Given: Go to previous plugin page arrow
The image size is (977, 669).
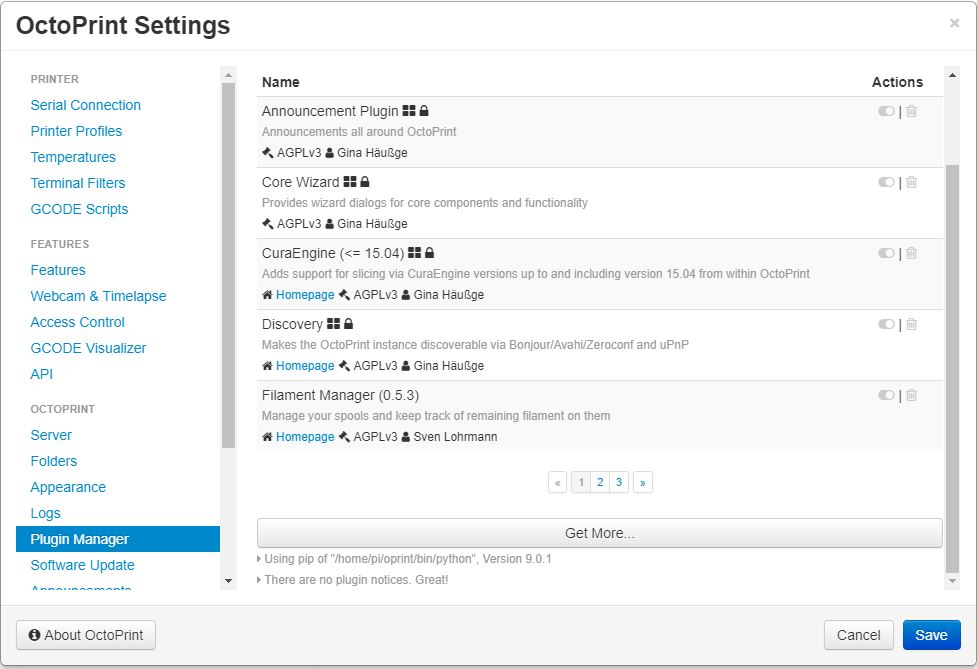Looking at the screenshot, I should [558, 482].
